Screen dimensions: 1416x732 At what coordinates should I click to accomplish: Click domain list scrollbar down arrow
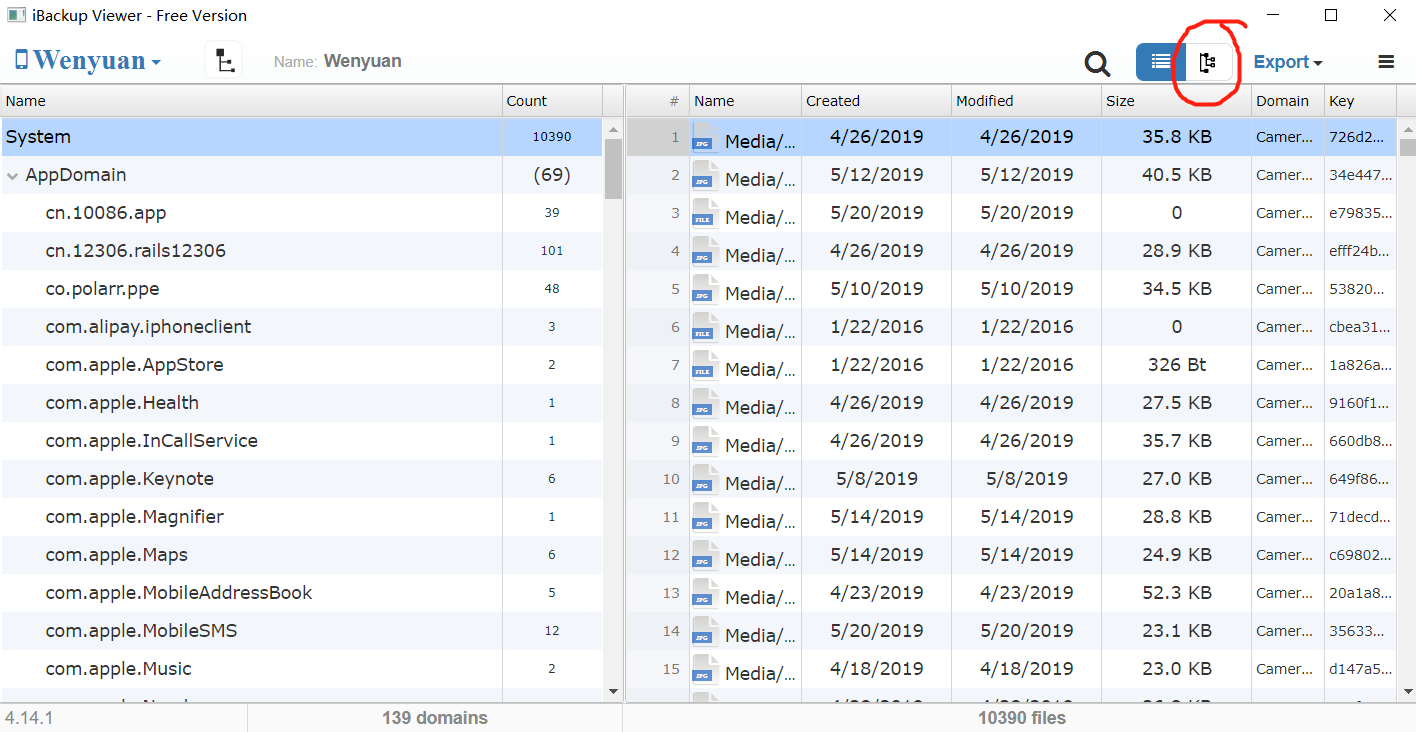coord(613,691)
